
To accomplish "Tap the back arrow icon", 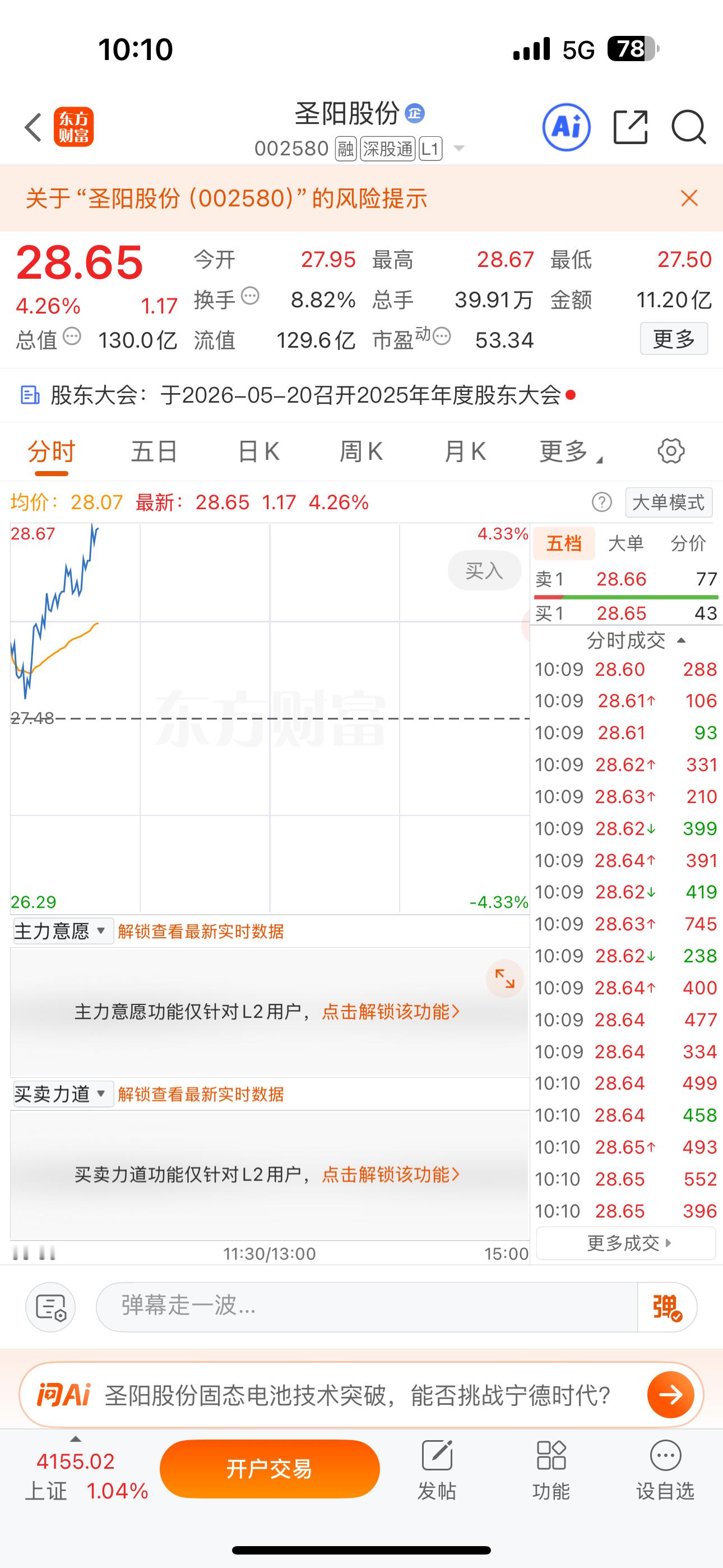I will [33, 127].
